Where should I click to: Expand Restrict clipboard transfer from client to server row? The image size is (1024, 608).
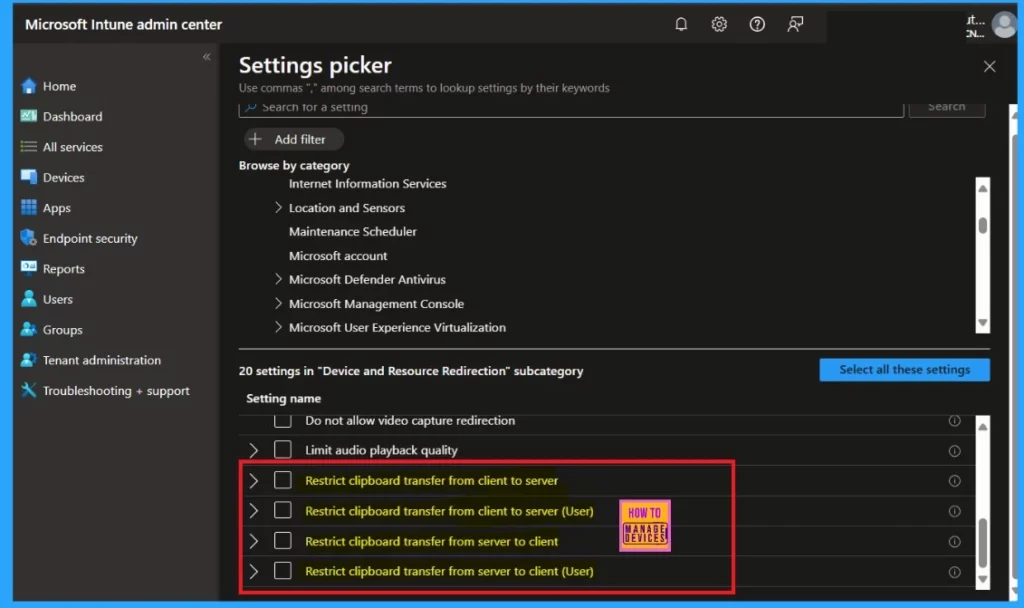pos(253,481)
